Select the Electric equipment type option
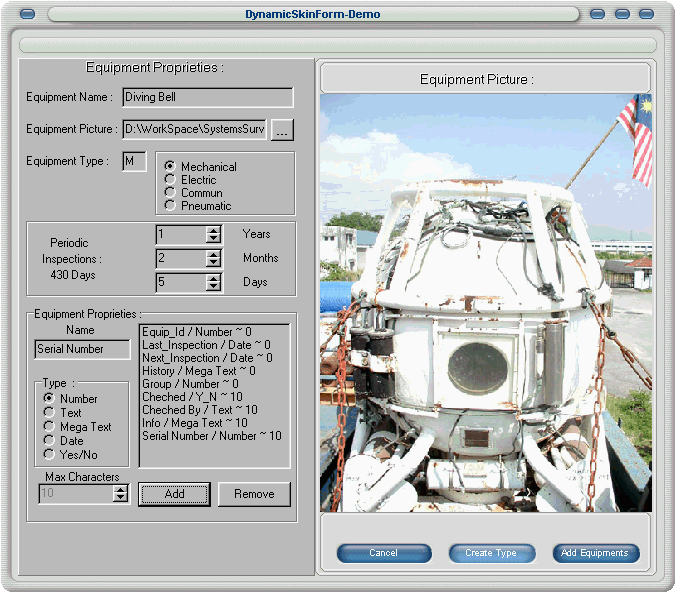 (x=171, y=180)
